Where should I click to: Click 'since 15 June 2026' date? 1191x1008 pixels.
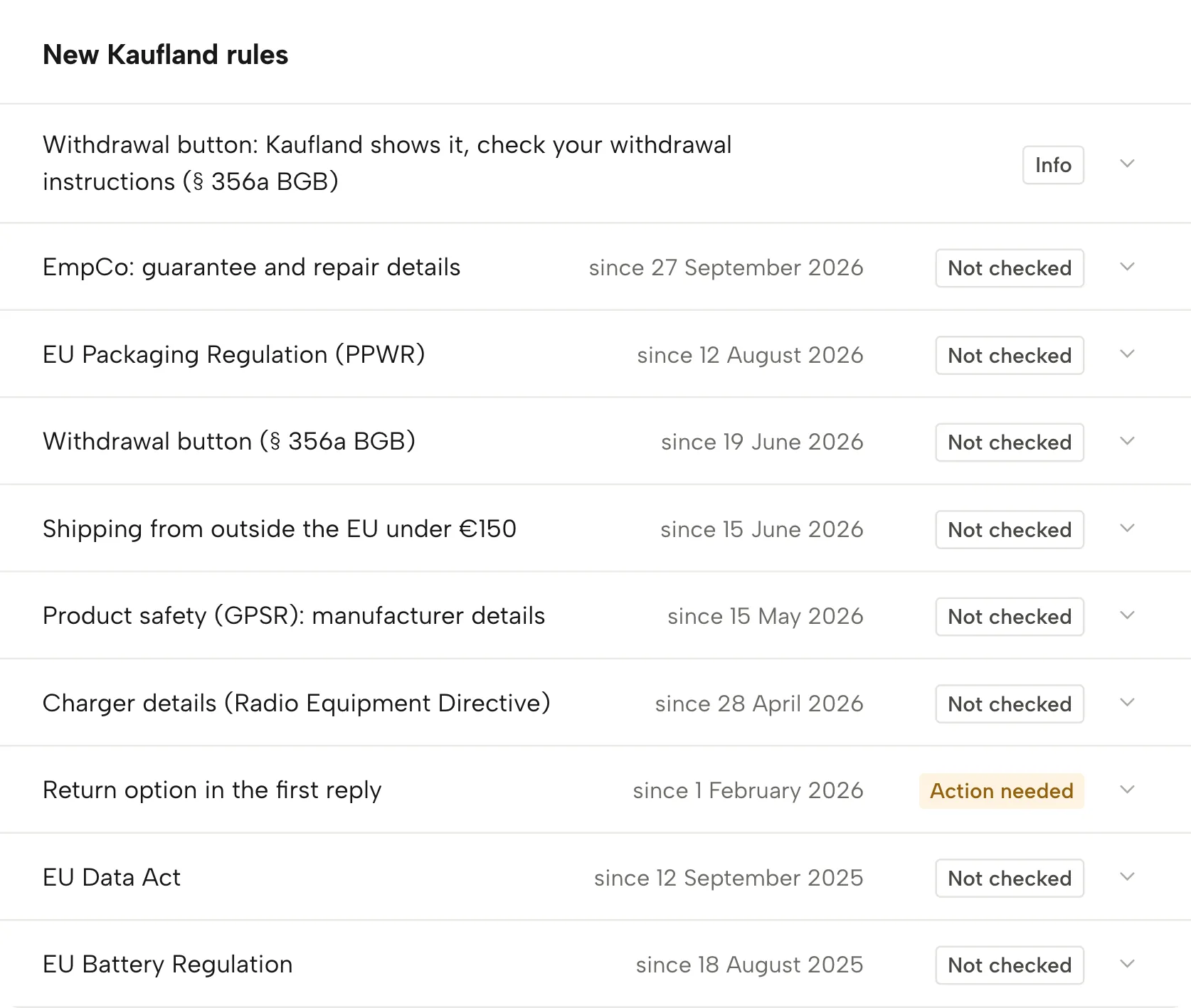point(761,529)
